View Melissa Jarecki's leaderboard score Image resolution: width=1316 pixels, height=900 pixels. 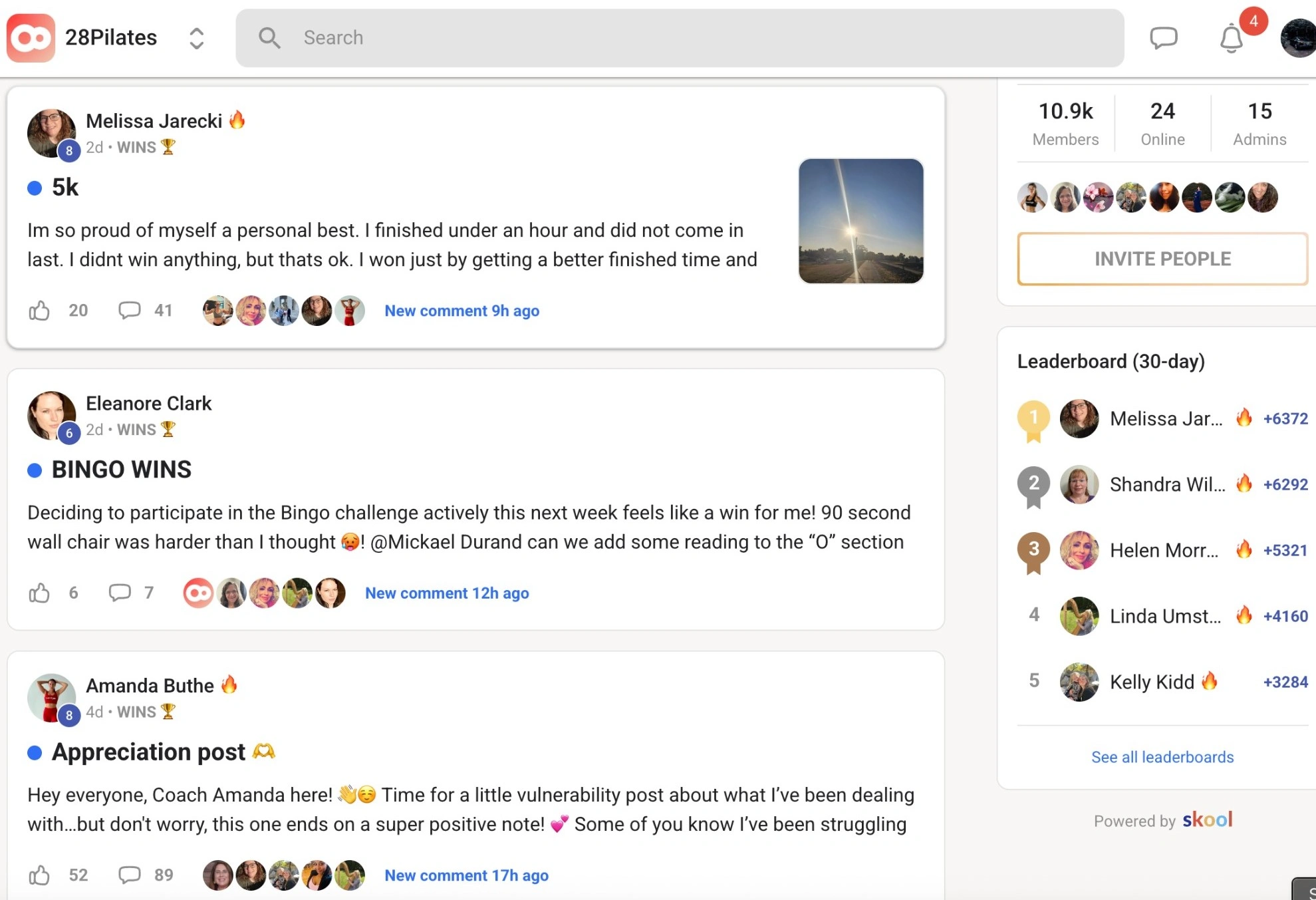[x=1285, y=418]
